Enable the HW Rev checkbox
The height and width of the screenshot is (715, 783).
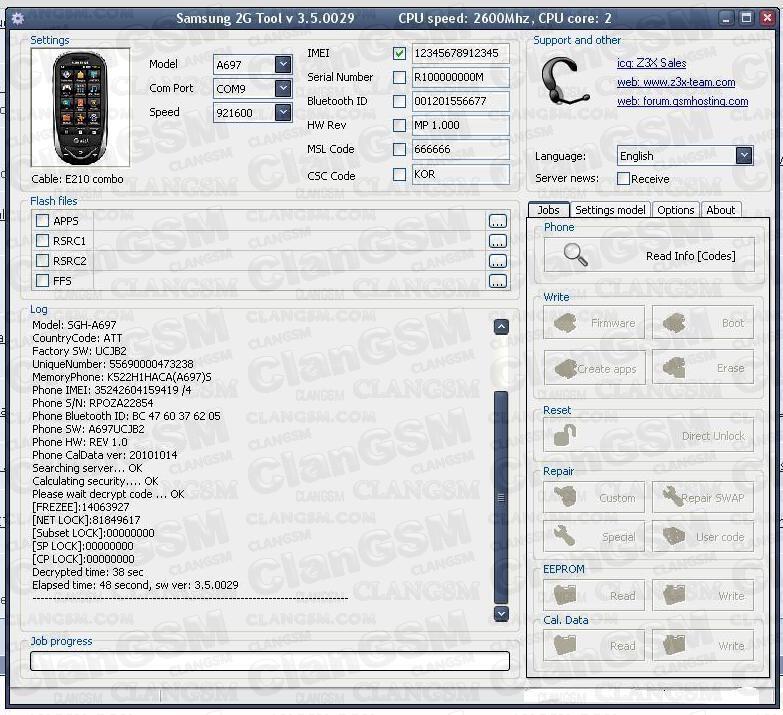pos(399,125)
